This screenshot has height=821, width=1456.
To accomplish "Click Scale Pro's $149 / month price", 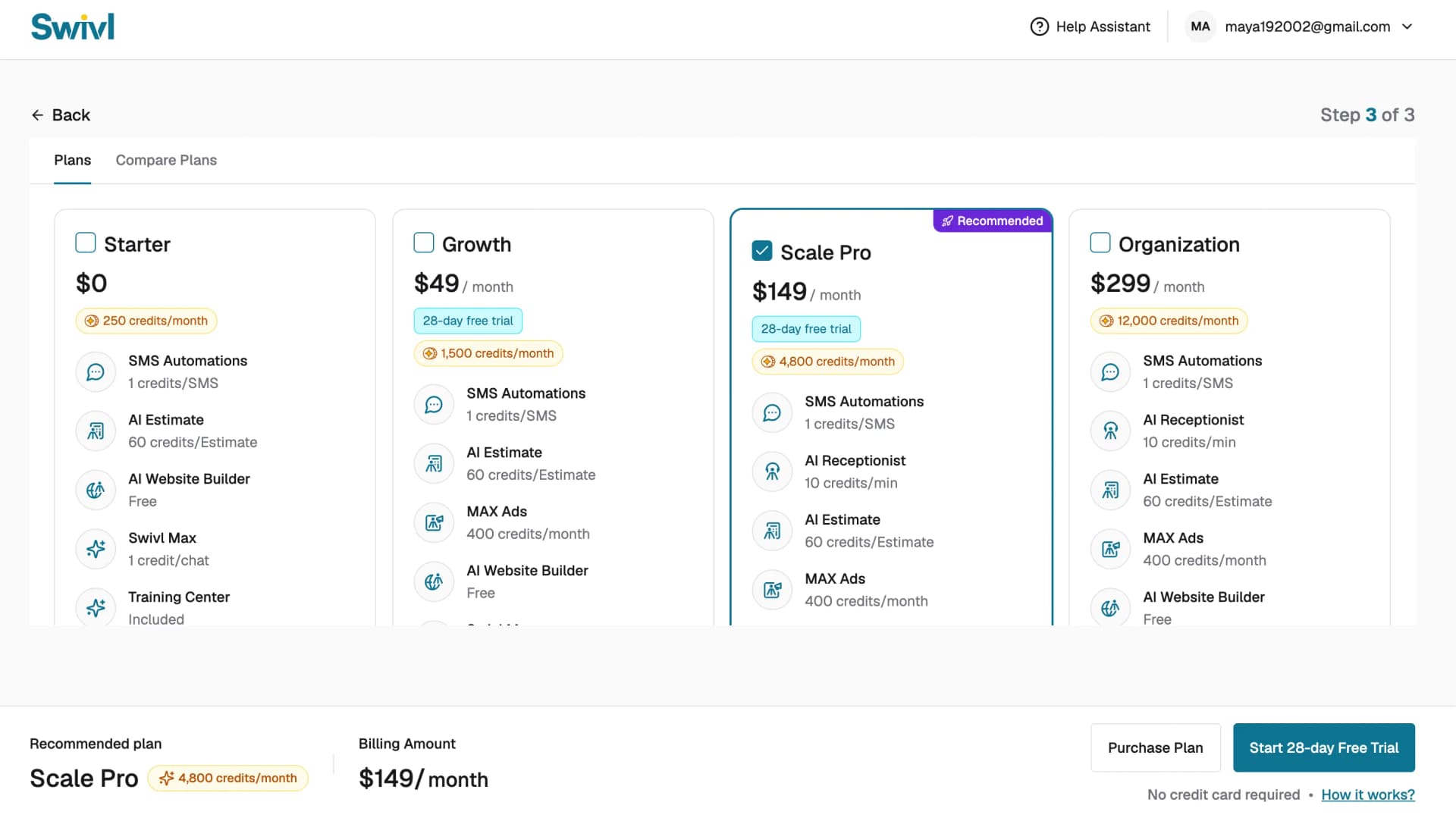I will tap(806, 292).
